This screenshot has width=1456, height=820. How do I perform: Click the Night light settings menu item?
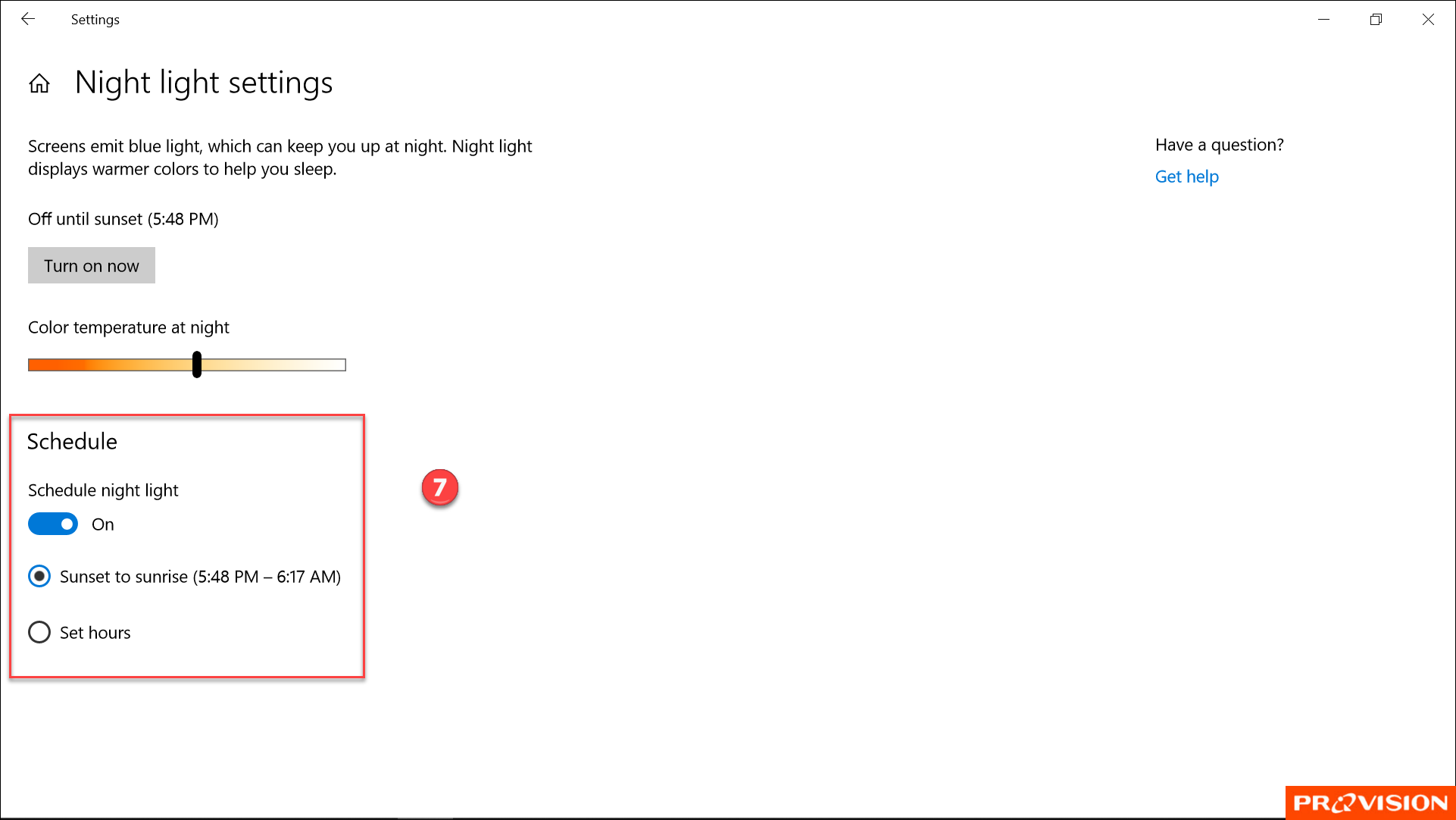[204, 82]
